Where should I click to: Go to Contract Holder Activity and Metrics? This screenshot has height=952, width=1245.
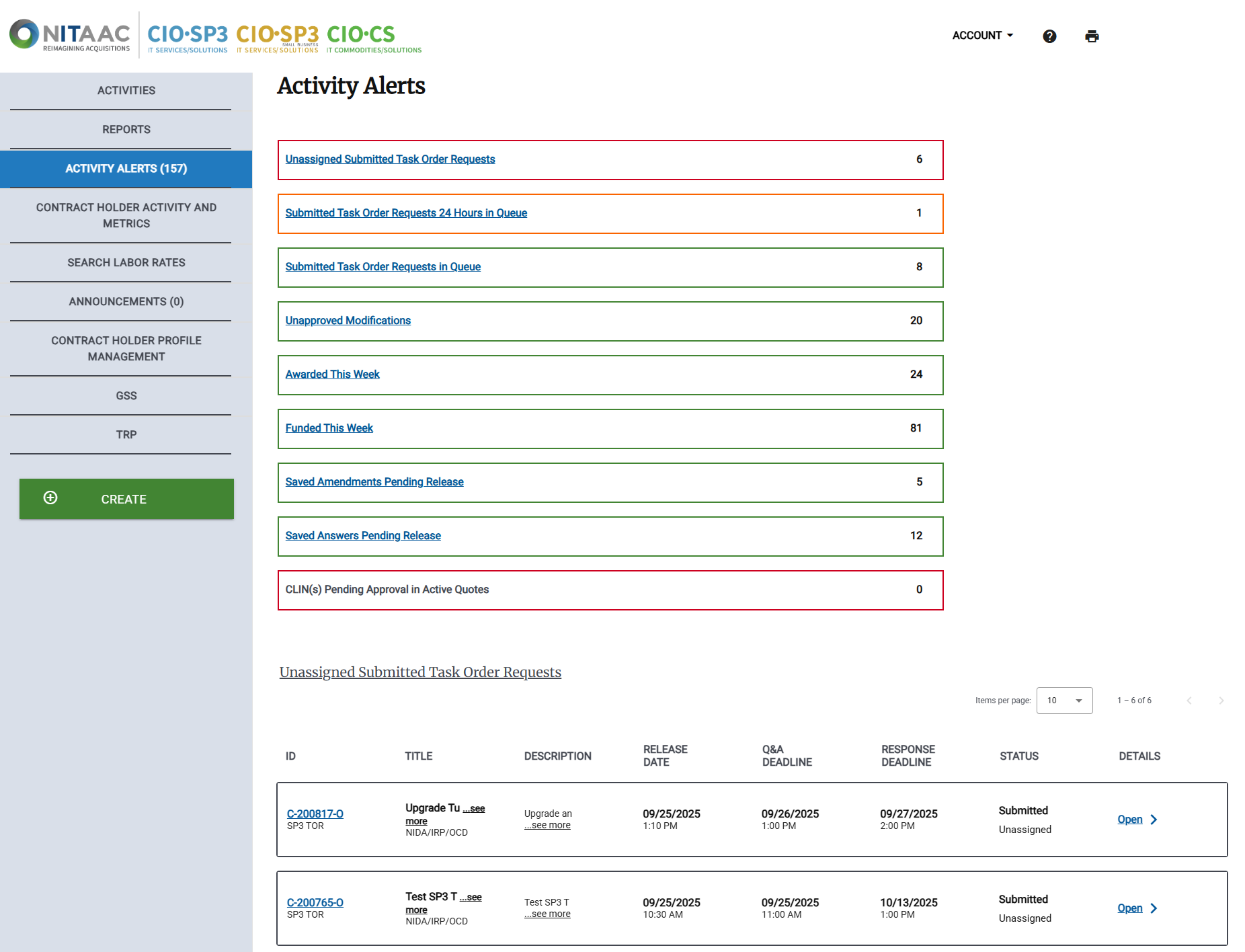(126, 215)
